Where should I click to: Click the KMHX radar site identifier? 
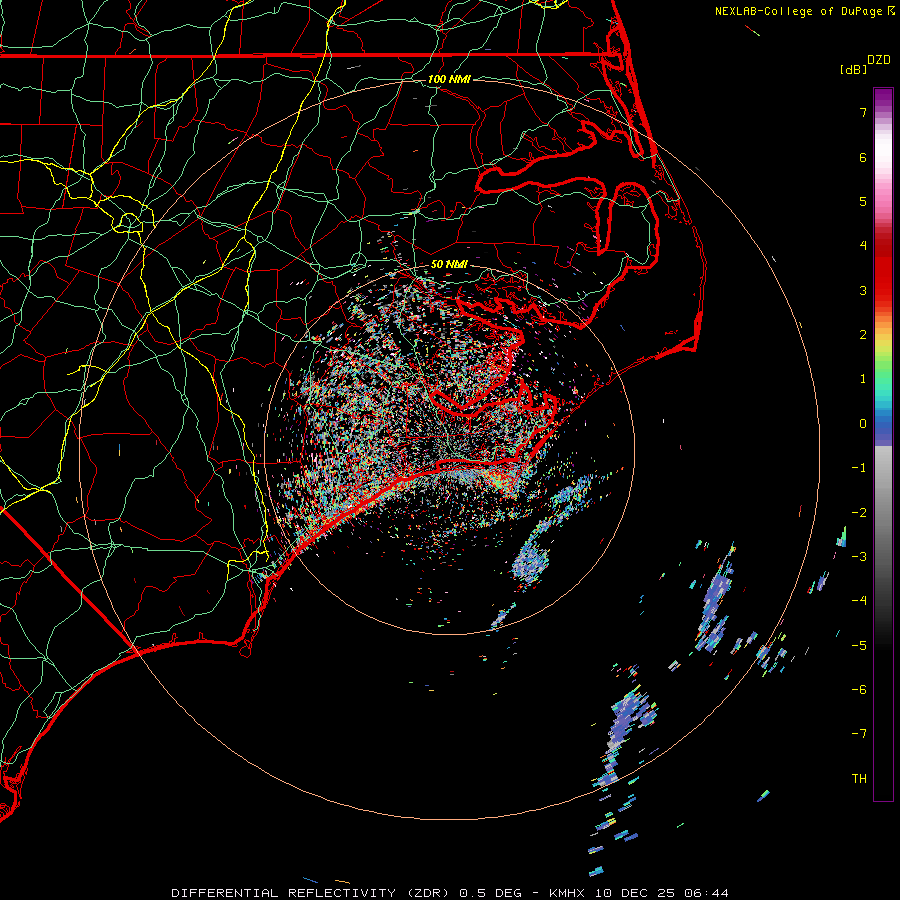[x=569, y=893]
